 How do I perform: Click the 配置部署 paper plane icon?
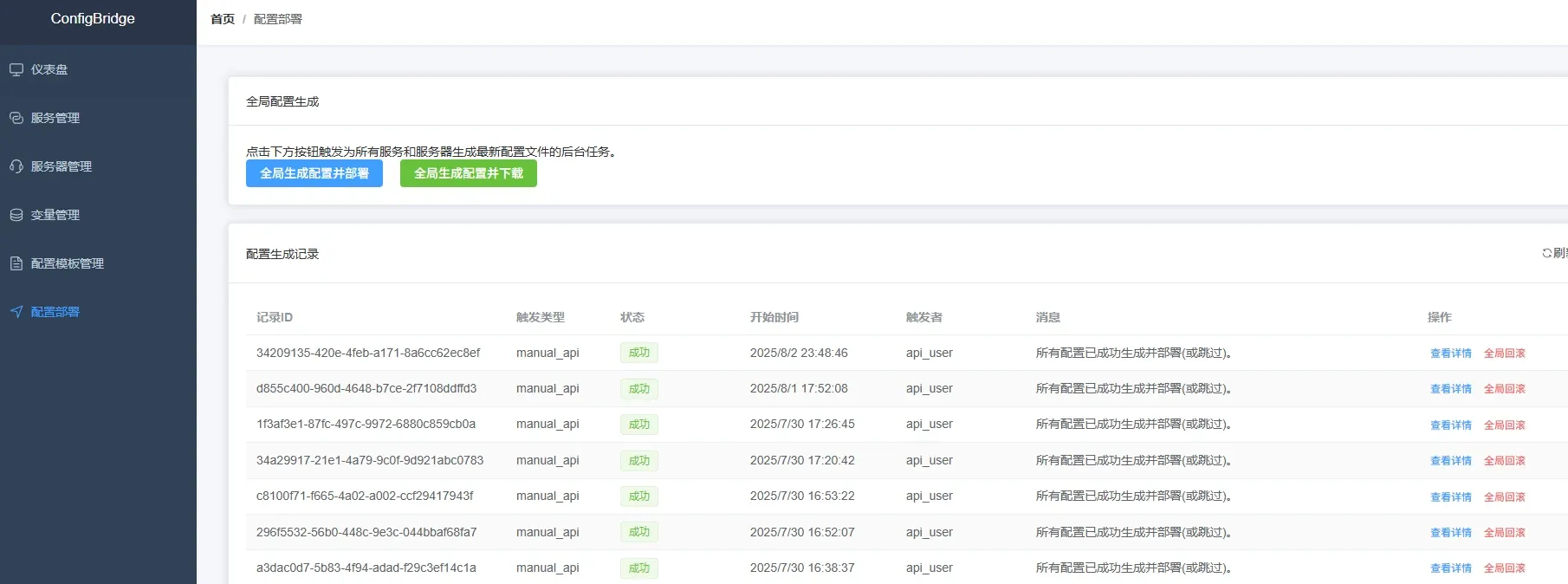click(16, 312)
